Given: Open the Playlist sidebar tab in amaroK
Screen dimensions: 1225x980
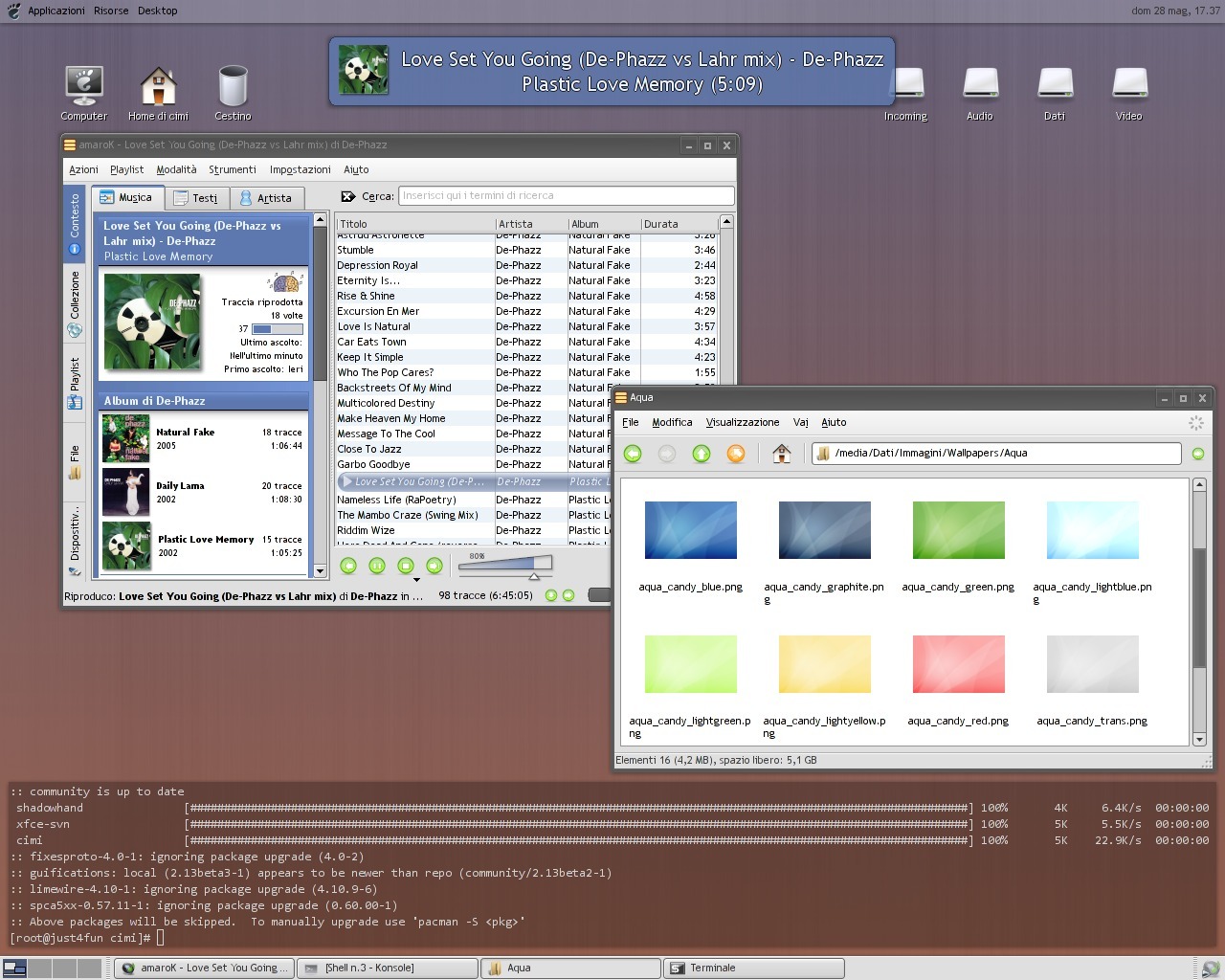Looking at the screenshot, I should pyautogui.click(x=75, y=384).
